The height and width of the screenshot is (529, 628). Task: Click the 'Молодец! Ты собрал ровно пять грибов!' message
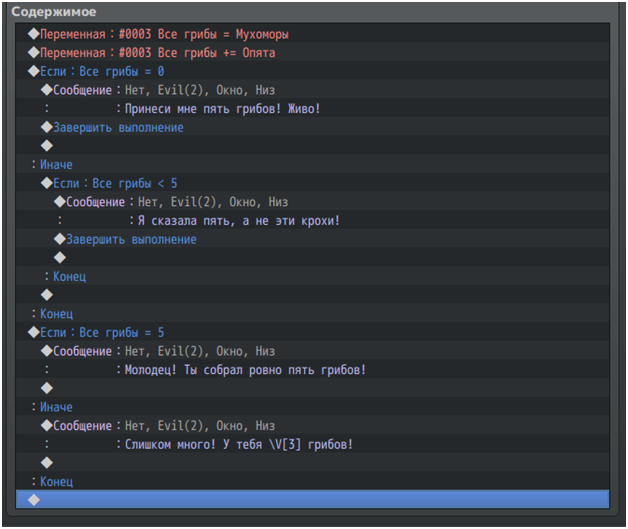point(242,370)
